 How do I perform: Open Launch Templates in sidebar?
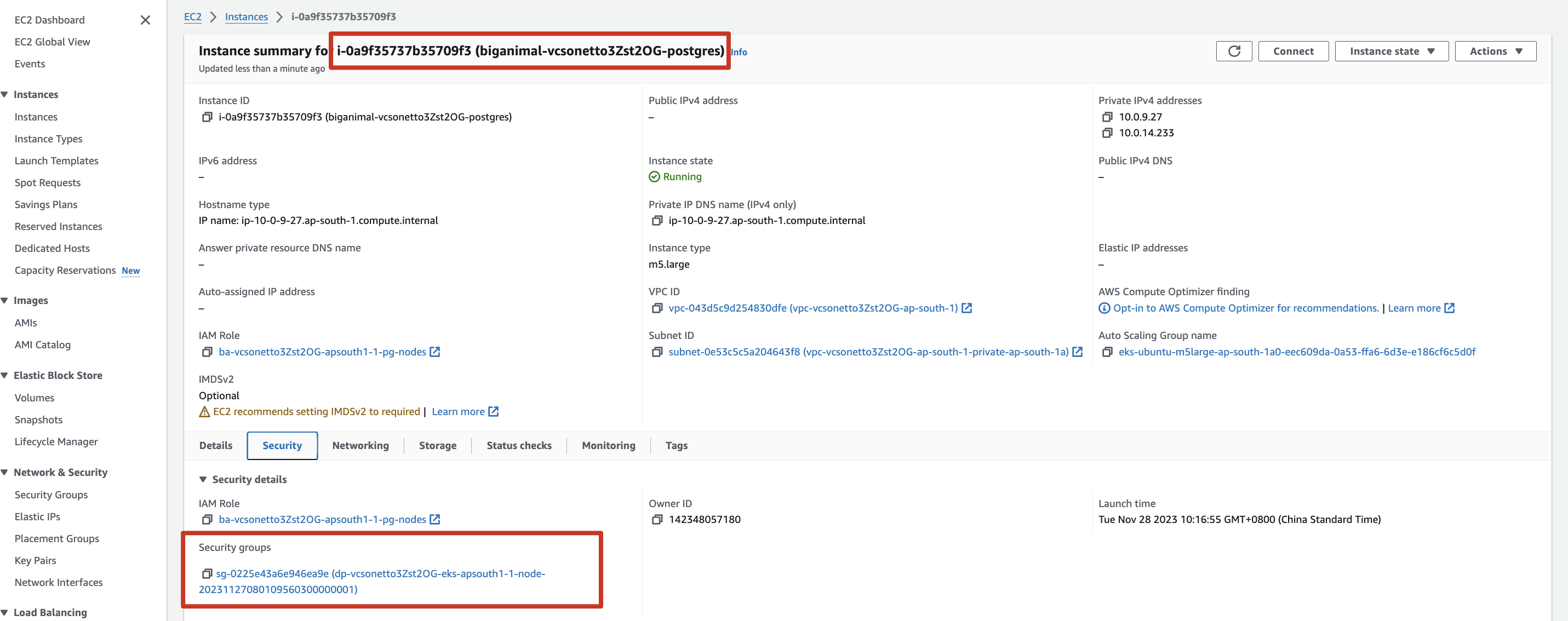pyautogui.click(x=56, y=160)
